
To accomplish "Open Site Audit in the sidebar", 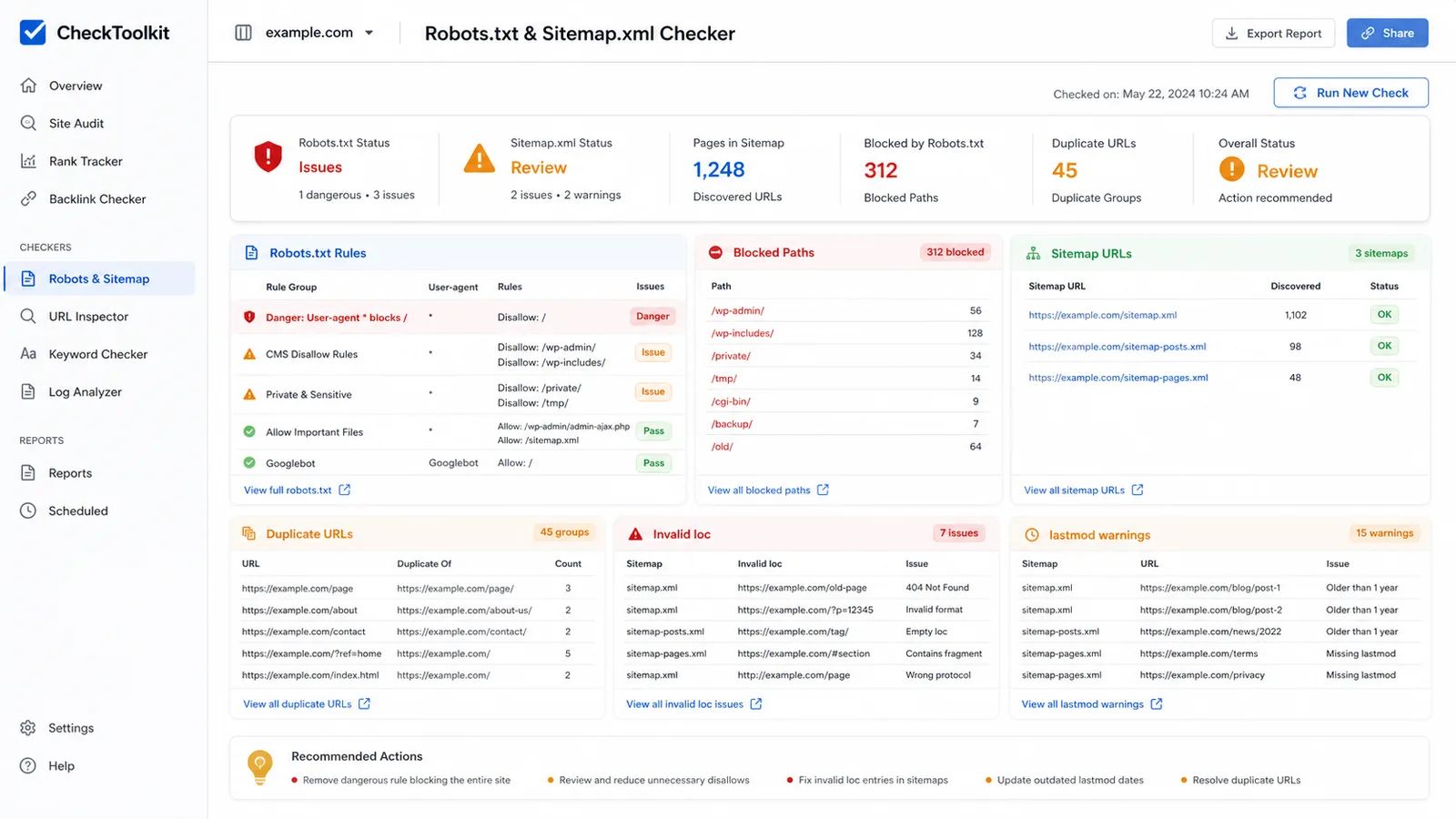I will coord(76,124).
